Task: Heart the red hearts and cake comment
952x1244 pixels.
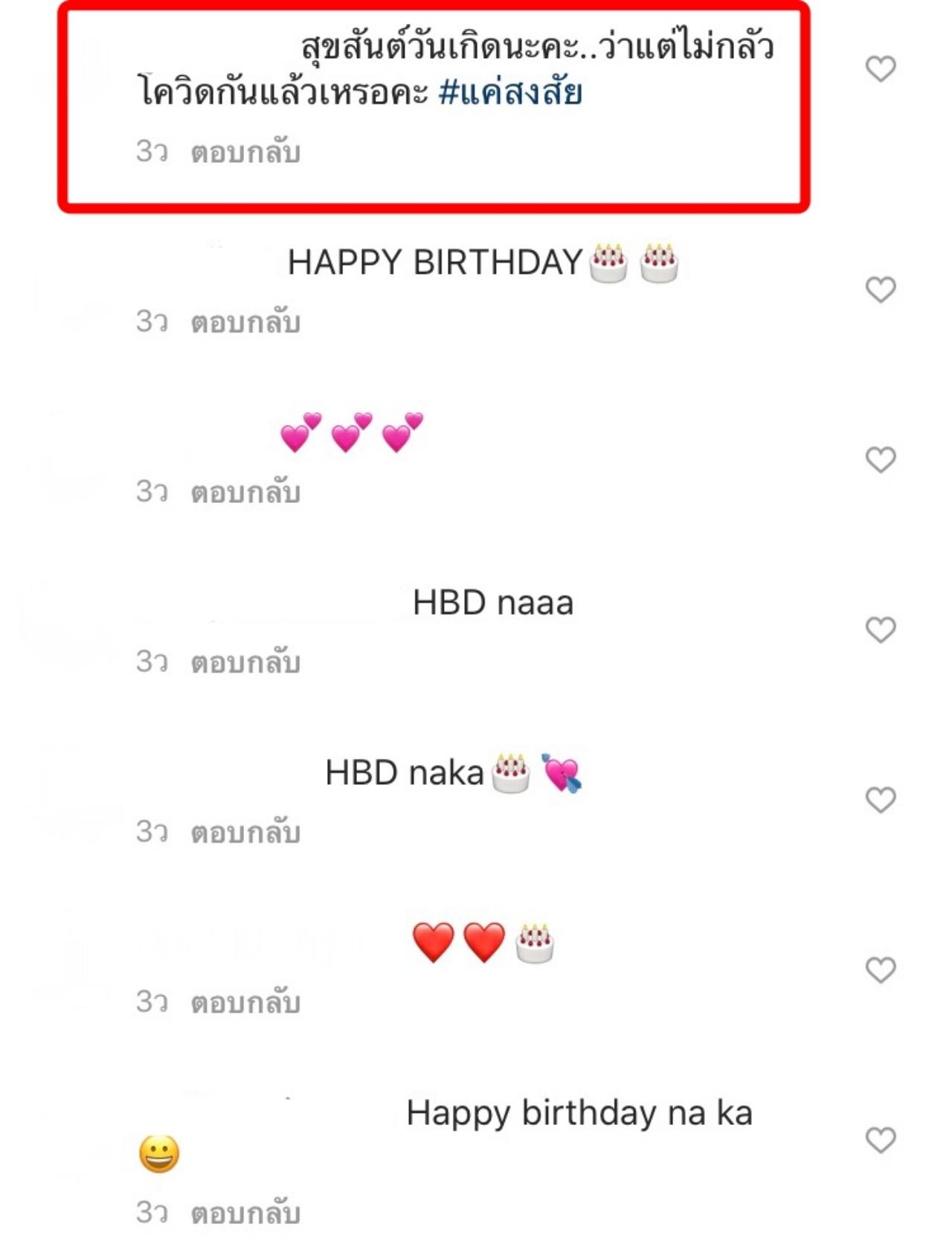Action: coord(881,970)
